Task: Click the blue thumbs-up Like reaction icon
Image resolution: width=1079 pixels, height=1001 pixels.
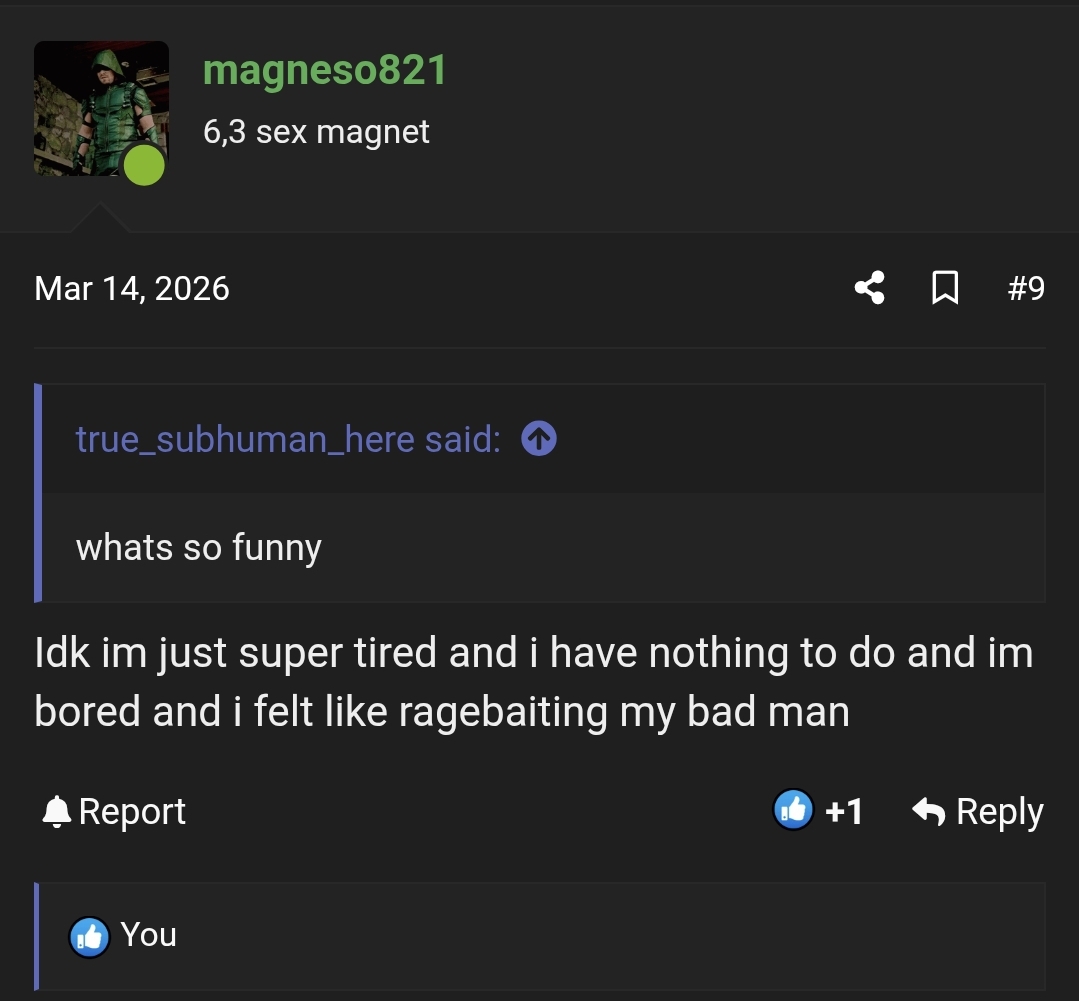Action: 793,810
